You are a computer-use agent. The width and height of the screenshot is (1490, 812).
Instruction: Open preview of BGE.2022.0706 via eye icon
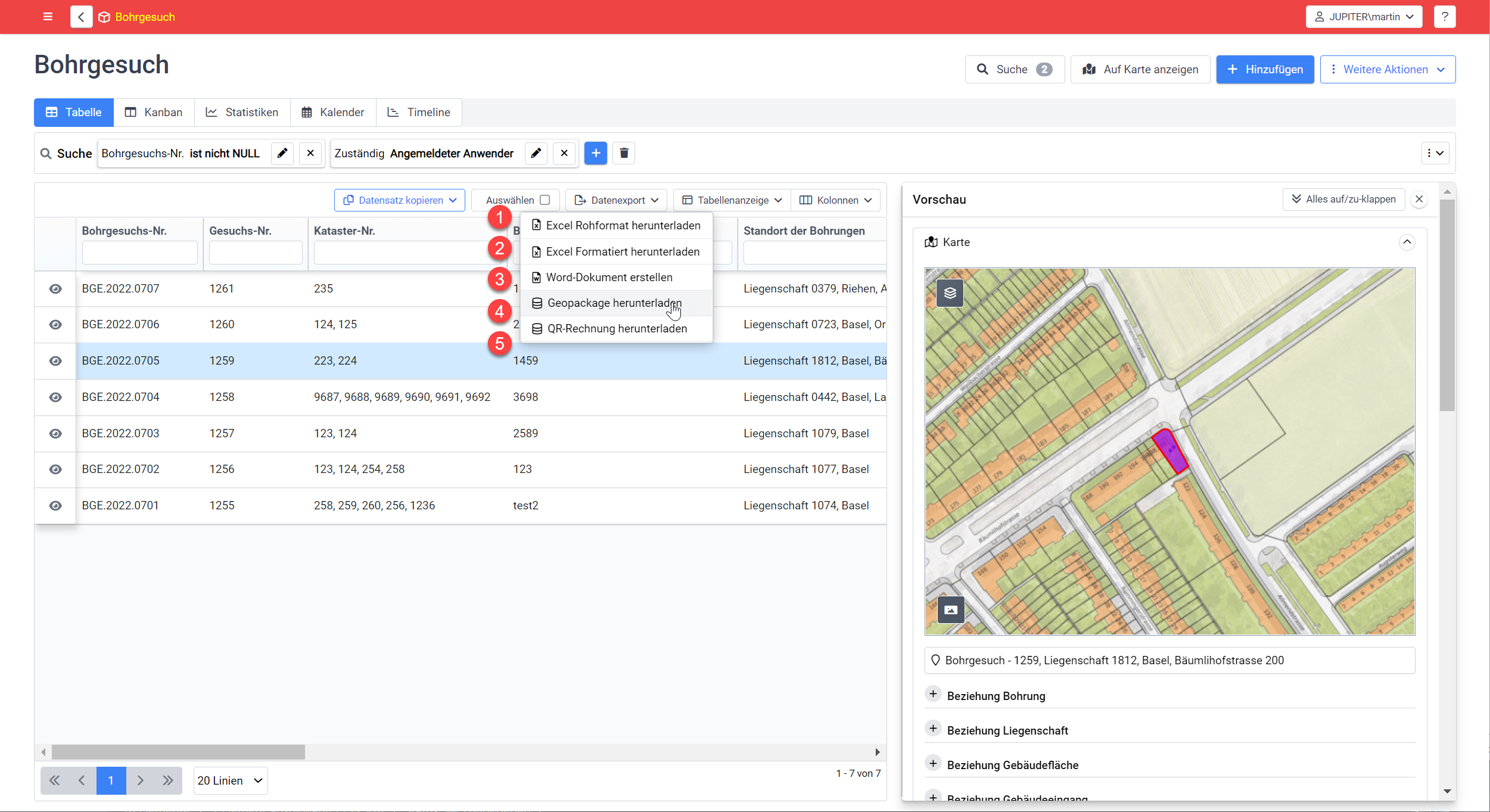pos(55,325)
